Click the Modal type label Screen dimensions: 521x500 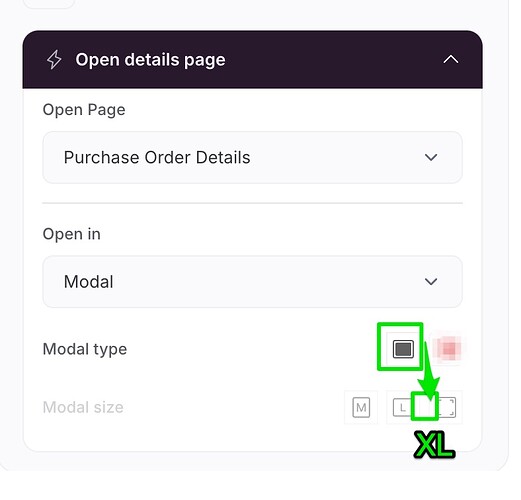pyautogui.click(x=85, y=349)
